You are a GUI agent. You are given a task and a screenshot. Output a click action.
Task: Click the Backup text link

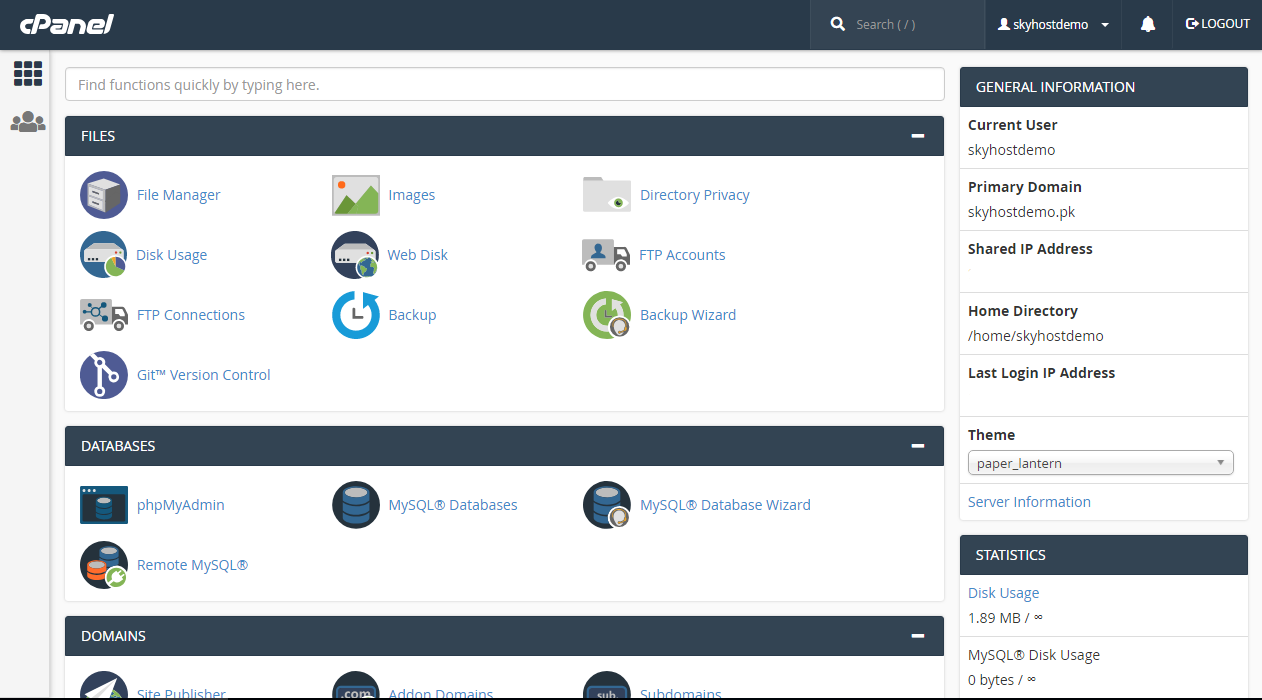[413, 315]
